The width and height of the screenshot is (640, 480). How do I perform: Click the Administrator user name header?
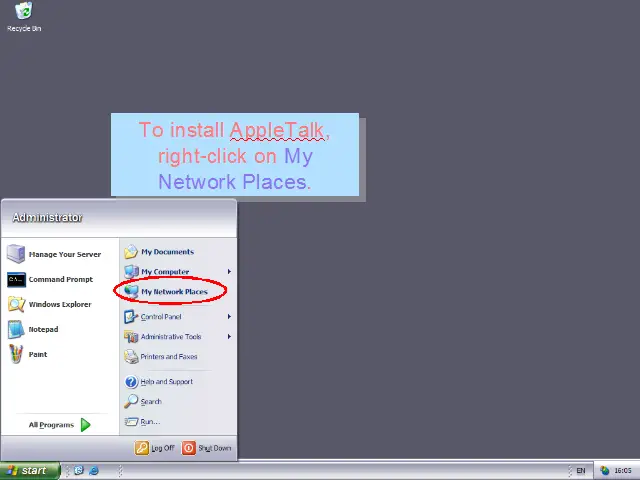47,218
